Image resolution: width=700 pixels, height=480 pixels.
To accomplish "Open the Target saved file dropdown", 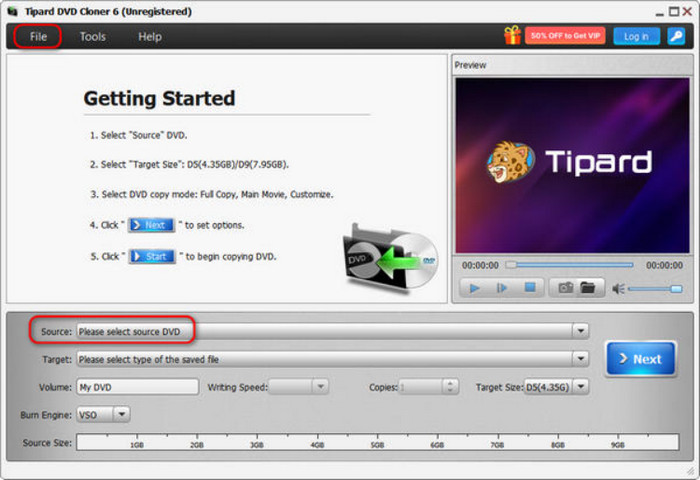I will point(580,359).
